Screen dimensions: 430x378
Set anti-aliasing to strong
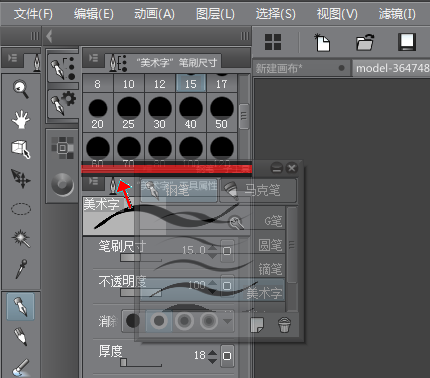pyautogui.click(x=209, y=321)
